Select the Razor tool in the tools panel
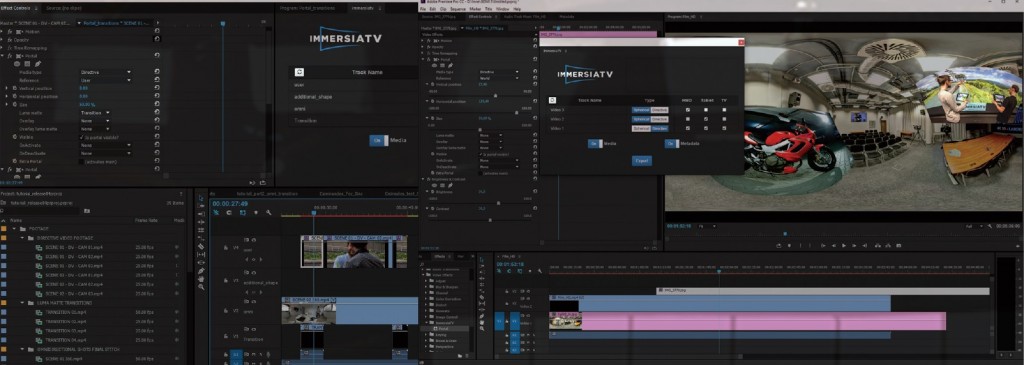Viewport: 1024px width, 365px height. pos(201,246)
